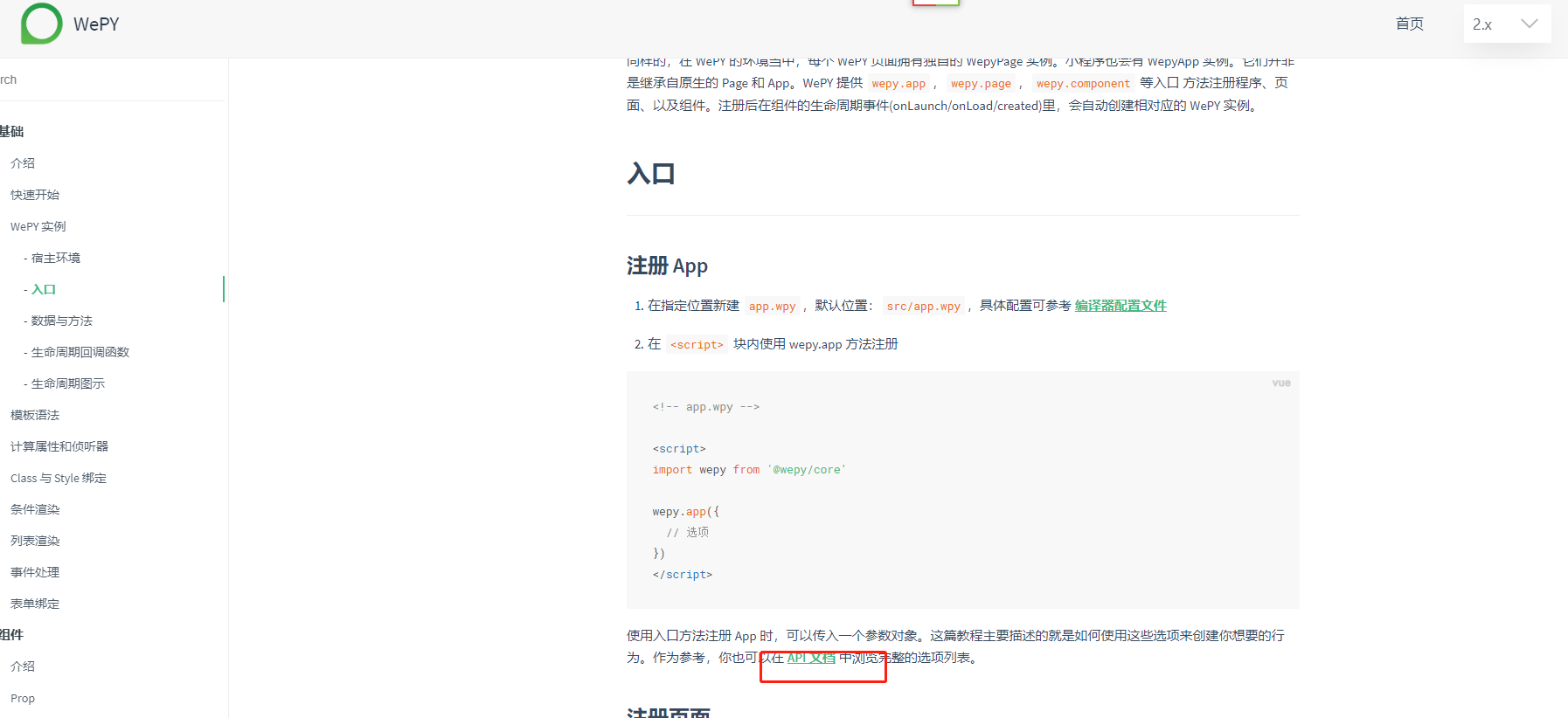Click the 注册 App heading
The width and height of the screenshot is (1568, 718).
tap(667, 266)
